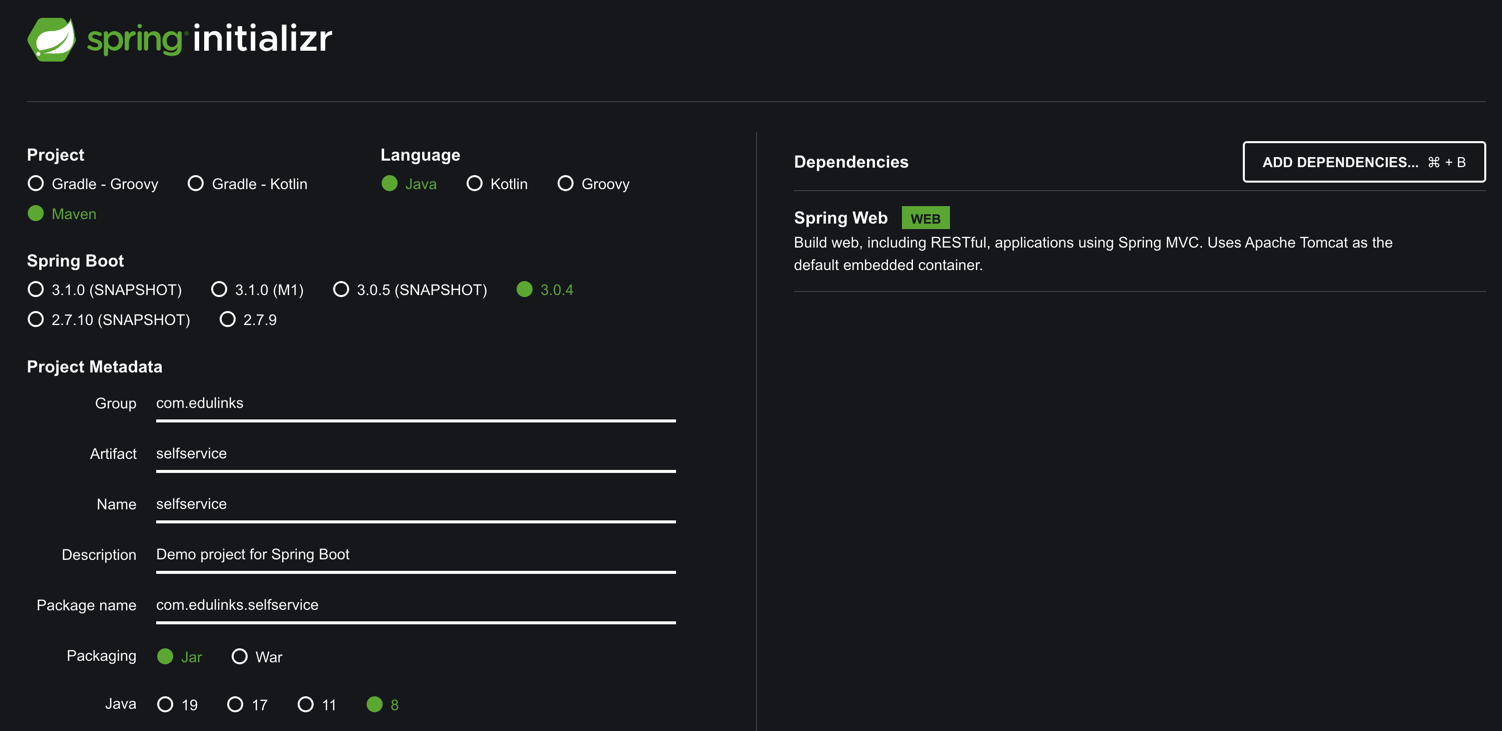
Task: Choose Spring Boot 3.1.0 (M1)
Action: pos(257,290)
